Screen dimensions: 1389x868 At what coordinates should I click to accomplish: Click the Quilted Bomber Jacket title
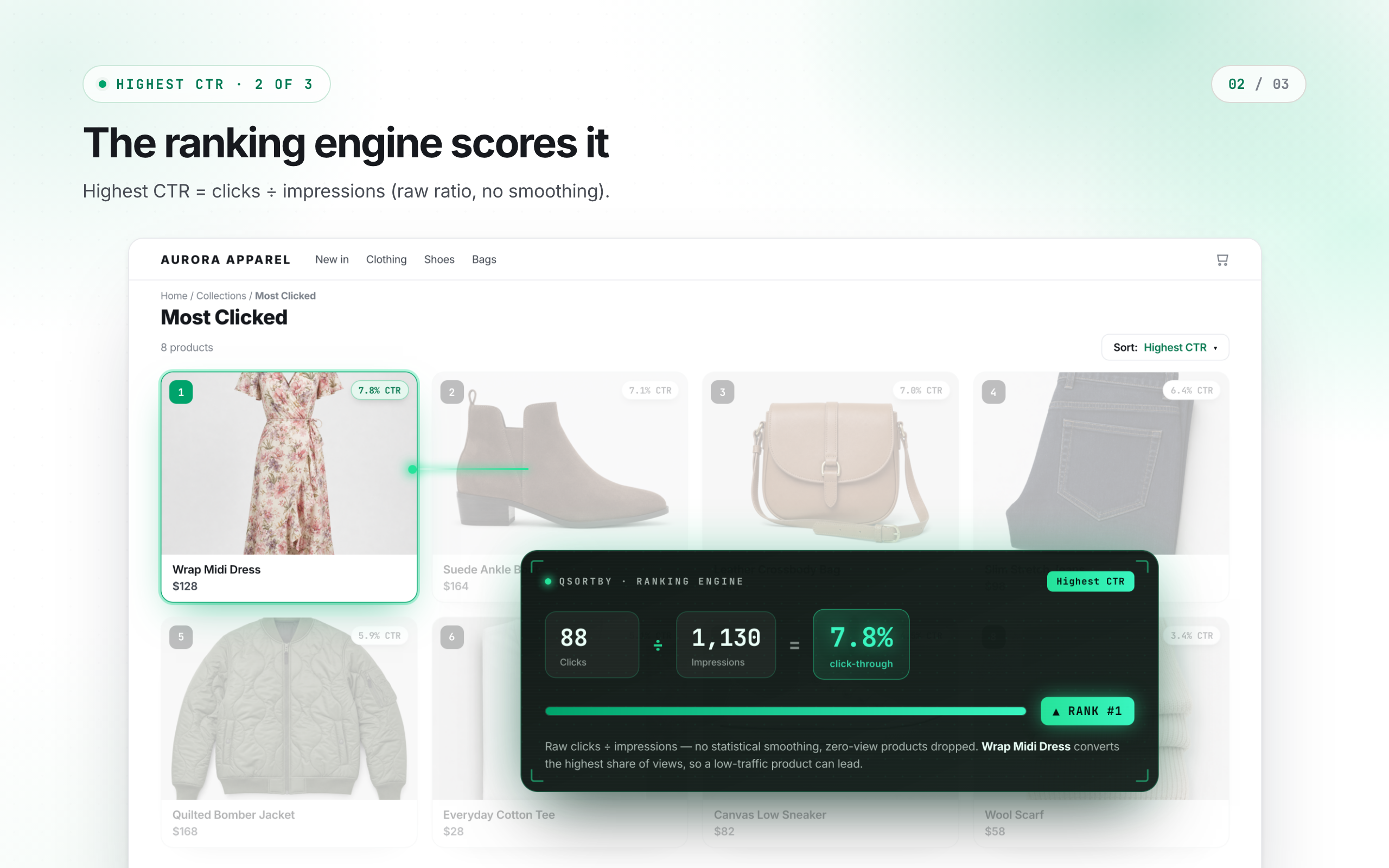click(234, 815)
